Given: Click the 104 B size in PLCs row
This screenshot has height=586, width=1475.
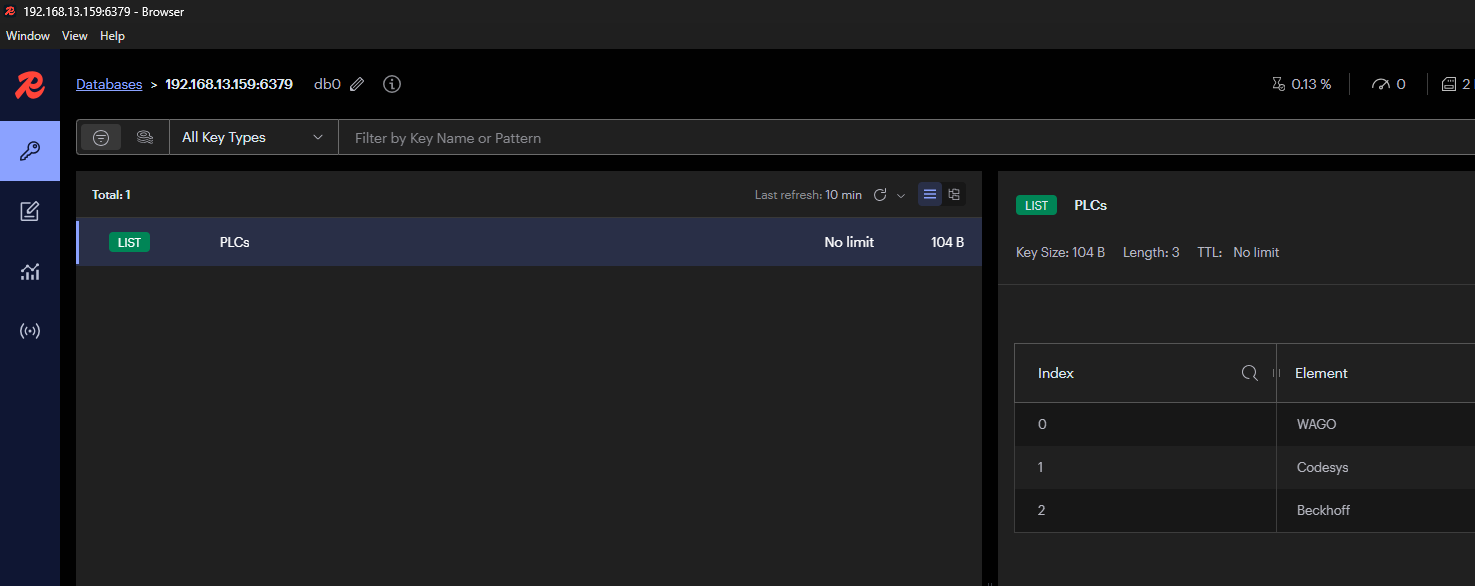Looking at the screenshot, I should coord(948,242).
